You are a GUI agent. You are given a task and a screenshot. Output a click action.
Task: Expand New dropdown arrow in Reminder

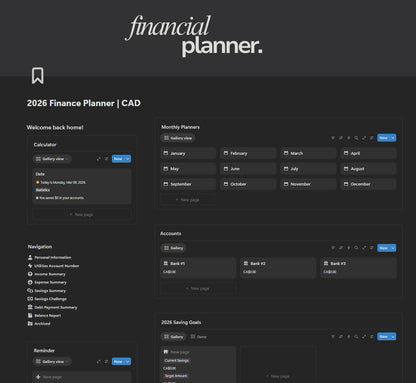127,361
